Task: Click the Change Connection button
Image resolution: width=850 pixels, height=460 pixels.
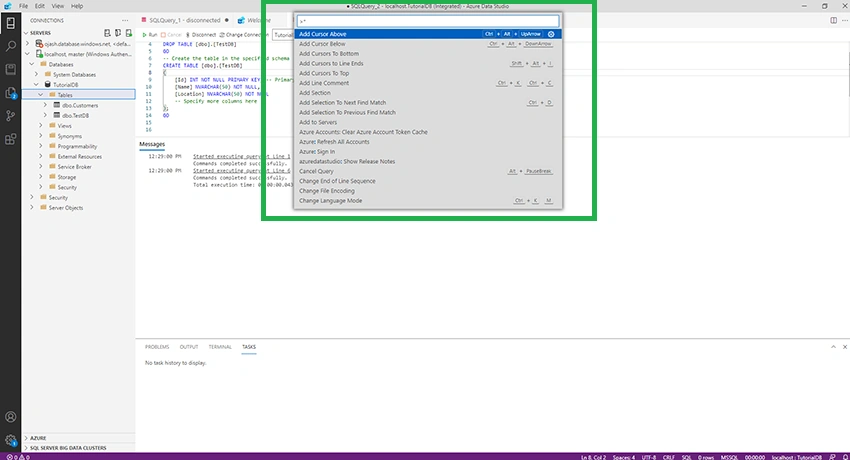Action: pos(243,35)
